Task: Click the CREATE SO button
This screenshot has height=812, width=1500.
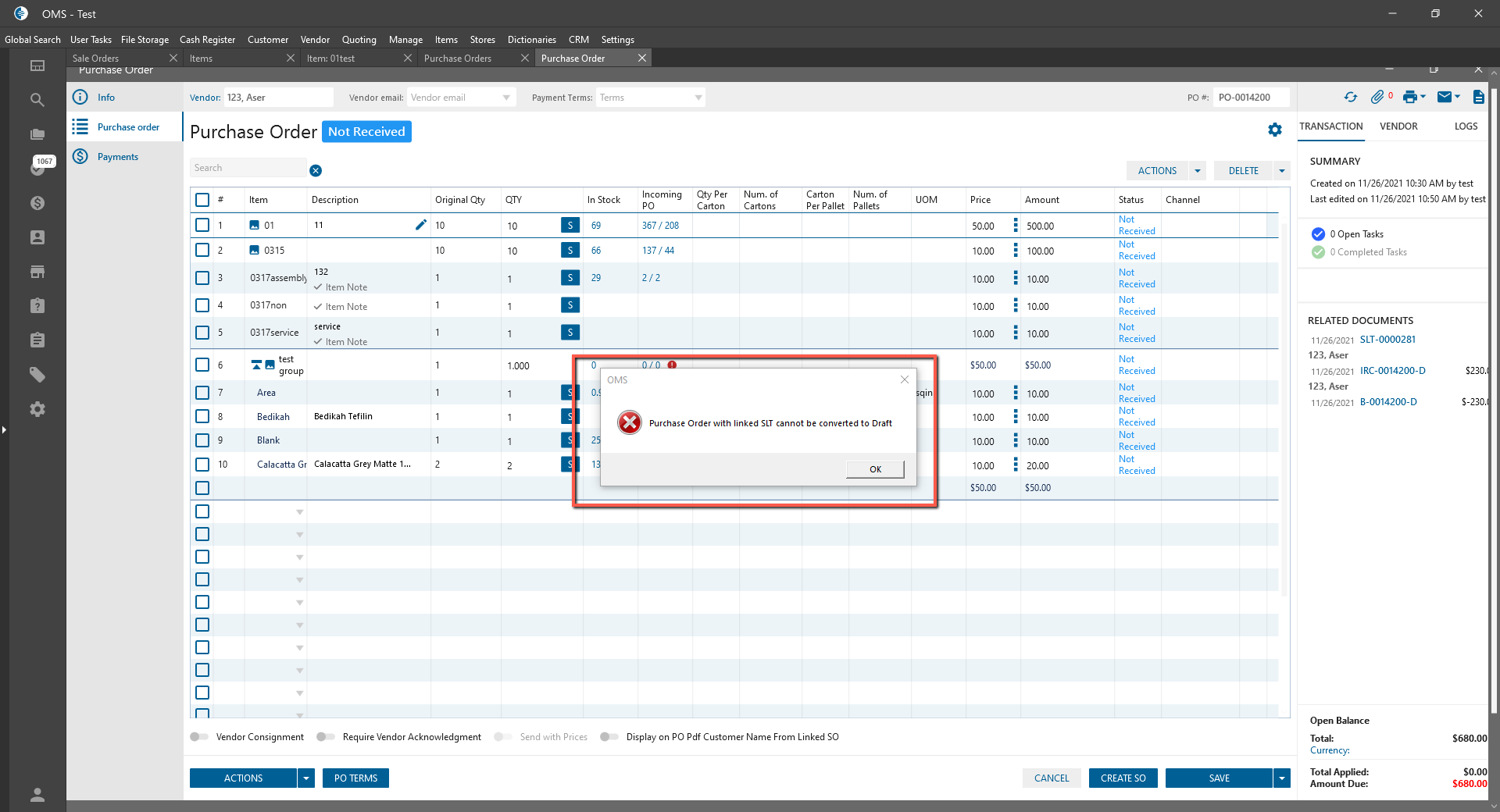Action: coord(1123,778)
